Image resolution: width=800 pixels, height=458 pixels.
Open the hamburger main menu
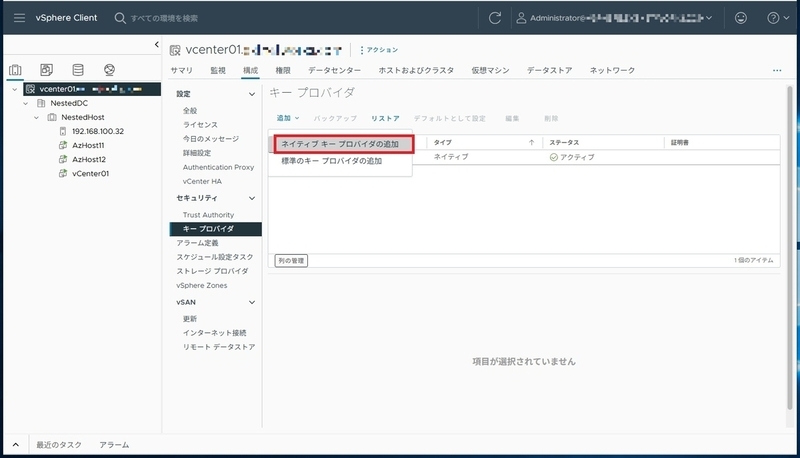(19, 18)
